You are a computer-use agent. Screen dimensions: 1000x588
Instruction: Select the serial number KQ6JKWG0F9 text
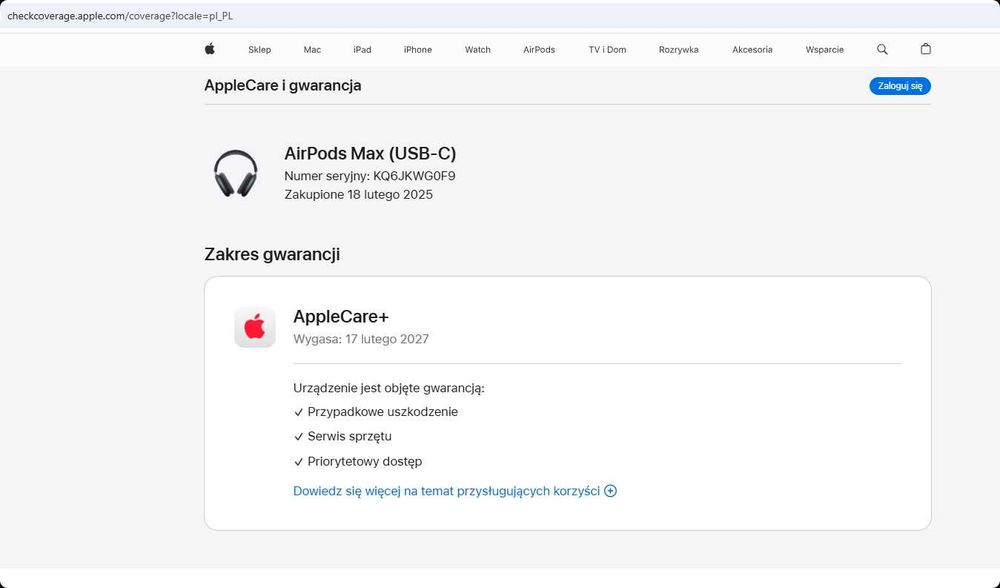(x=414, y=176)
